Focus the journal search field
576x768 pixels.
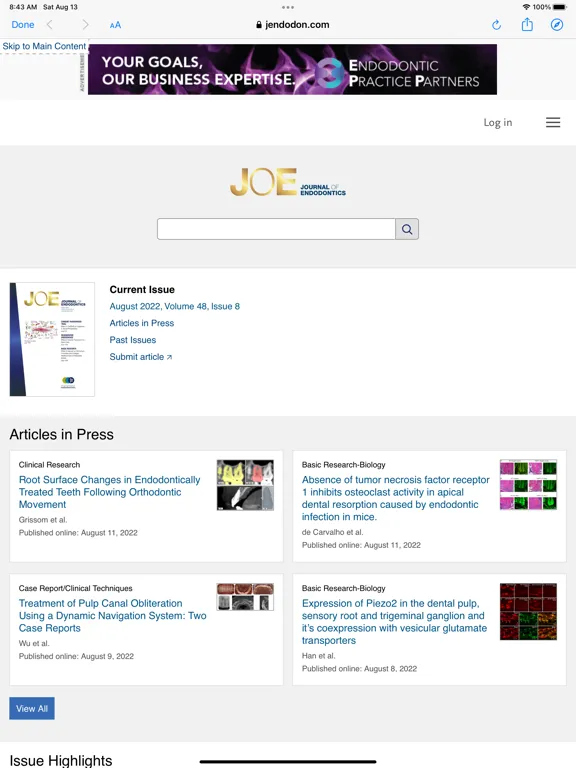tap(276, 229)
